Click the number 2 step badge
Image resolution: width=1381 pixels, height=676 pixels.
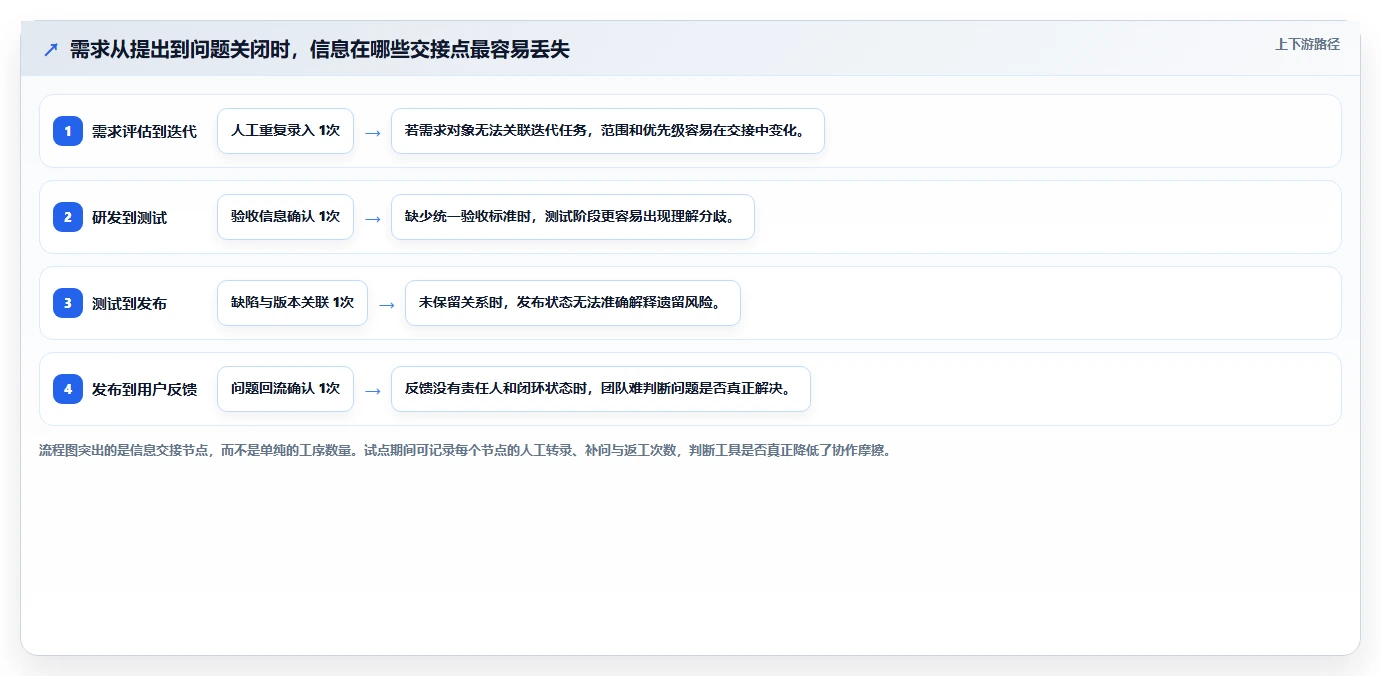point(68,217)
